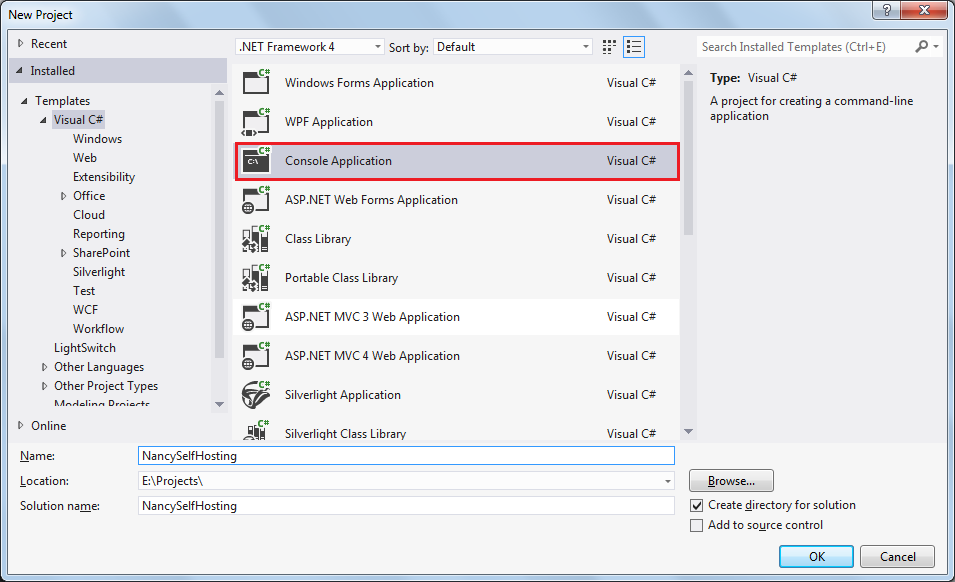Select the Web category under Visual C#
Viewport: 955px width, 582px height.
pyautogui.click(x=85, y=158)
